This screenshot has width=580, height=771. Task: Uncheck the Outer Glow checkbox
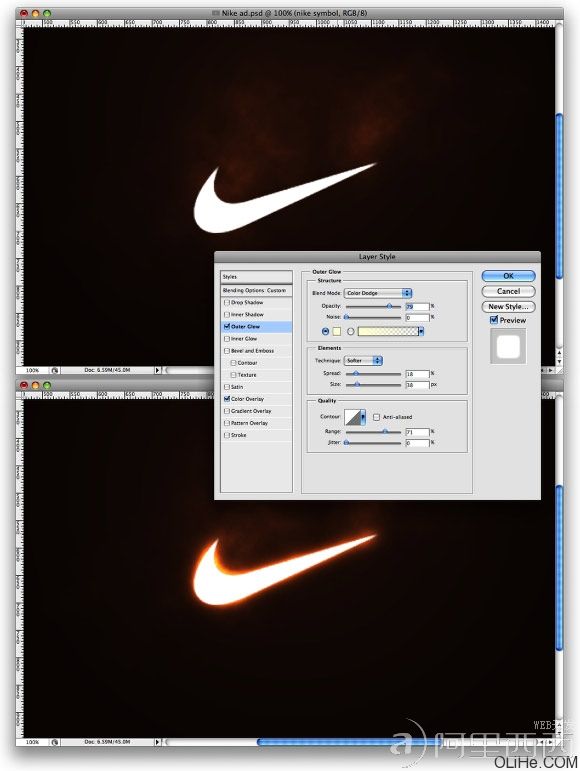tap(227, 326)
